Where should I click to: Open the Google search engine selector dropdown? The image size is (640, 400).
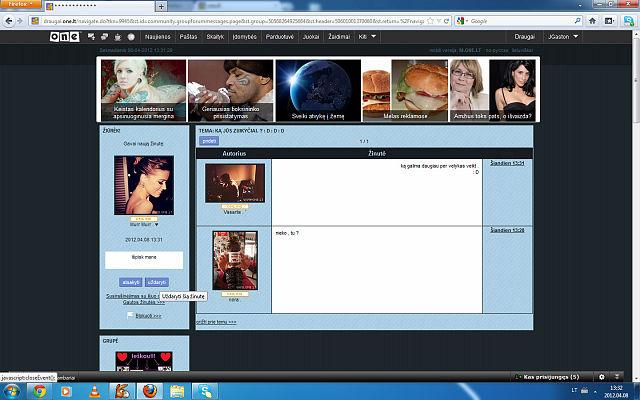(x=462, y=21)
